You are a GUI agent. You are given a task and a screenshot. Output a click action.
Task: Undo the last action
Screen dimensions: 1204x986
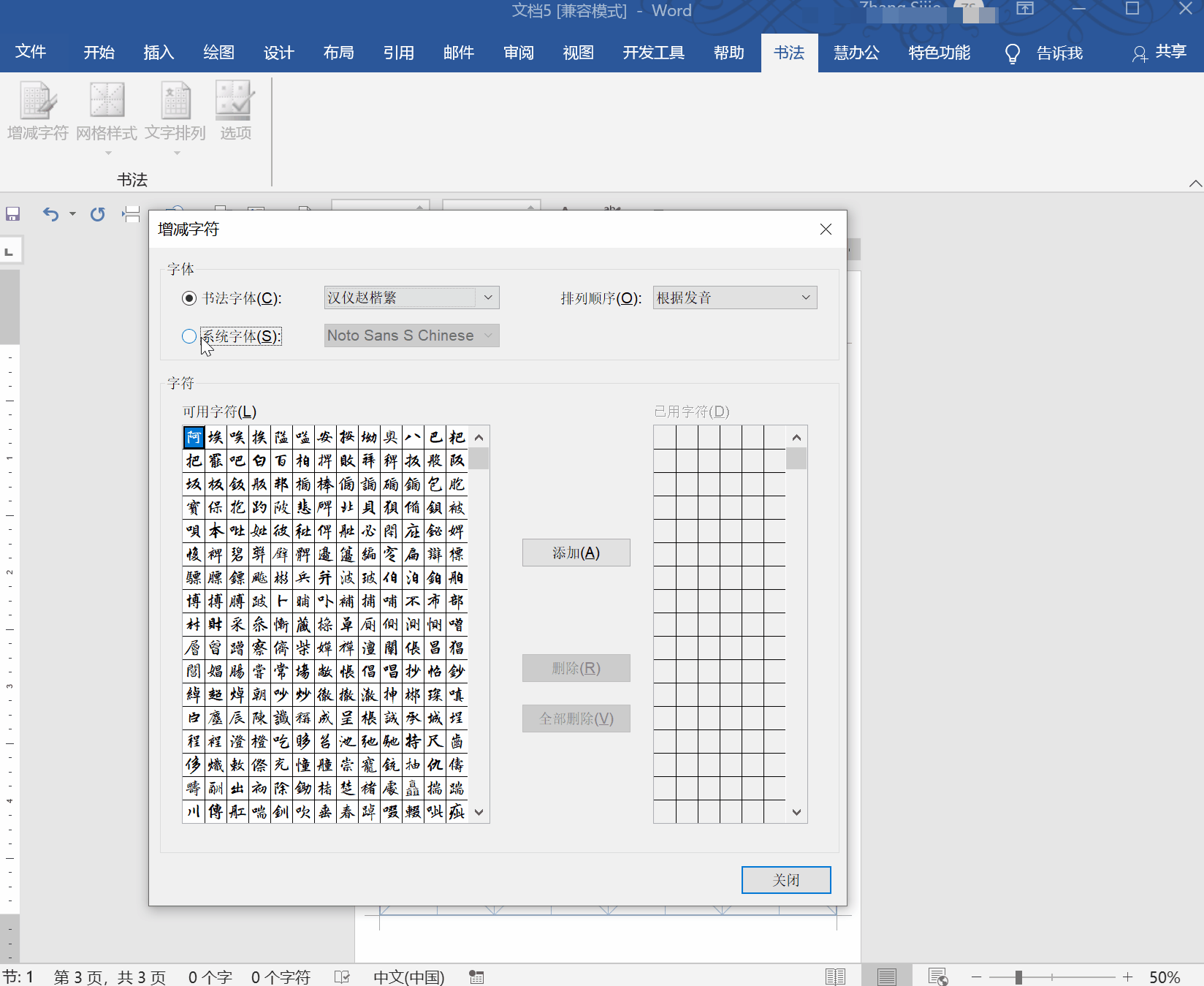50,214
